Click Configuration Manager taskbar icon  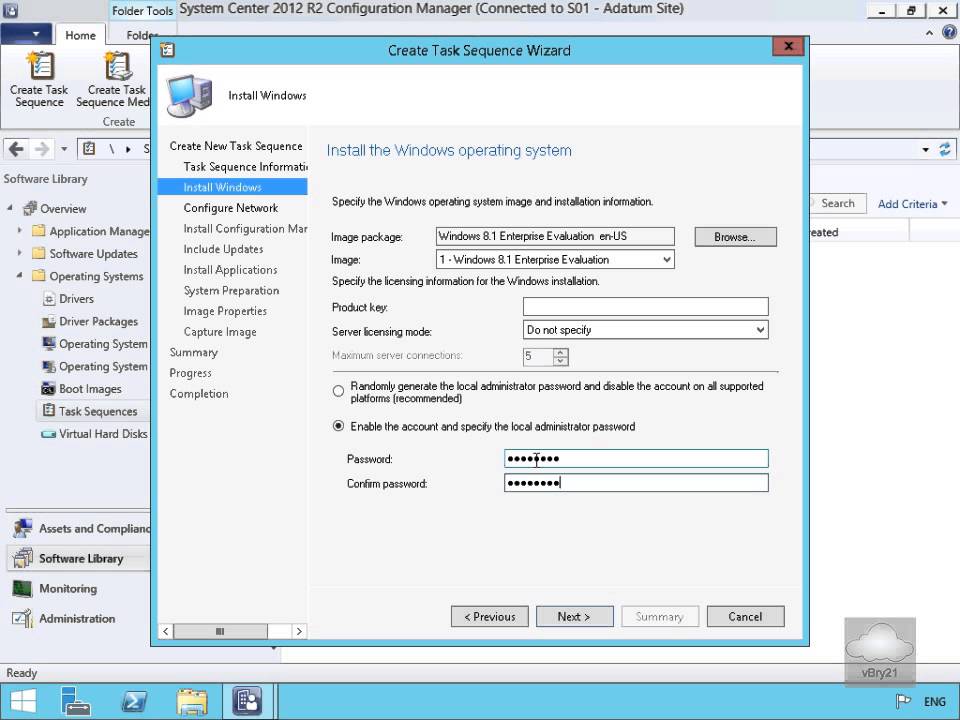click(x=247, y=700)
